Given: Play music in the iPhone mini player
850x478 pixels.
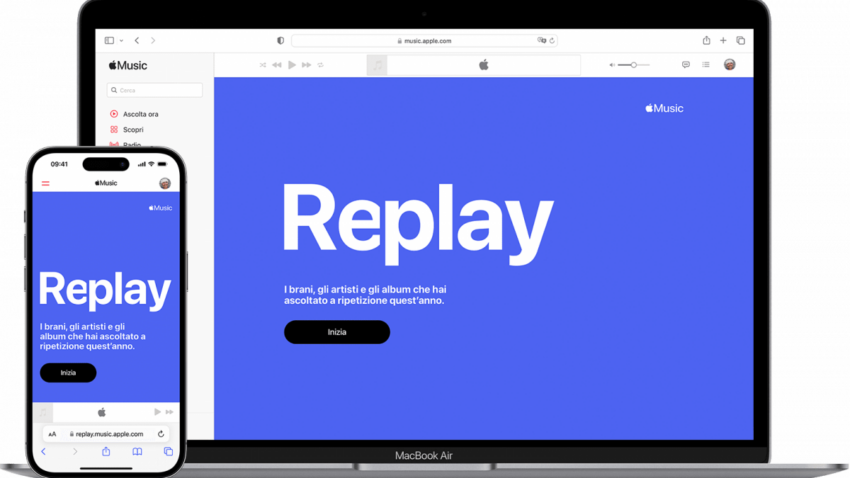Looking at the screenshot, I should 157,412.
